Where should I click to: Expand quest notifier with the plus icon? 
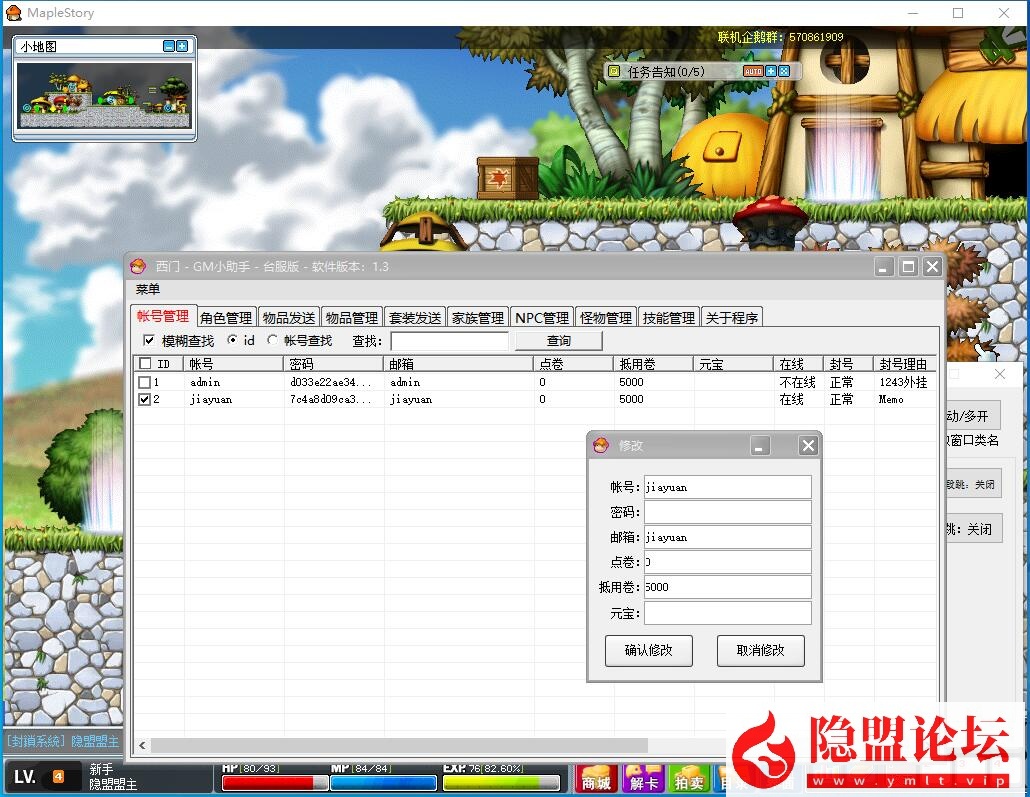(x=771, y=71)
